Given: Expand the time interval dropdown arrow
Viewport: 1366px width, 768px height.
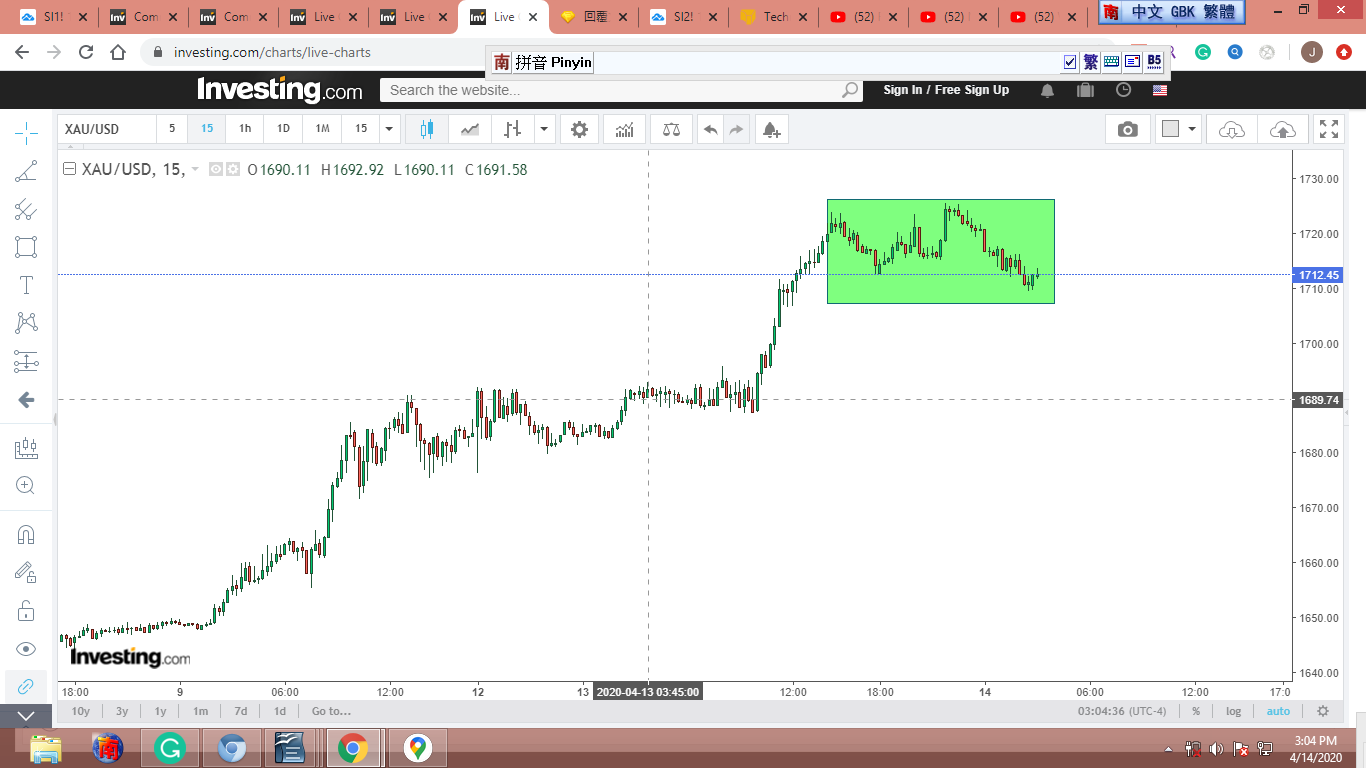Looking at the screenshot, I should coord(389,129).
